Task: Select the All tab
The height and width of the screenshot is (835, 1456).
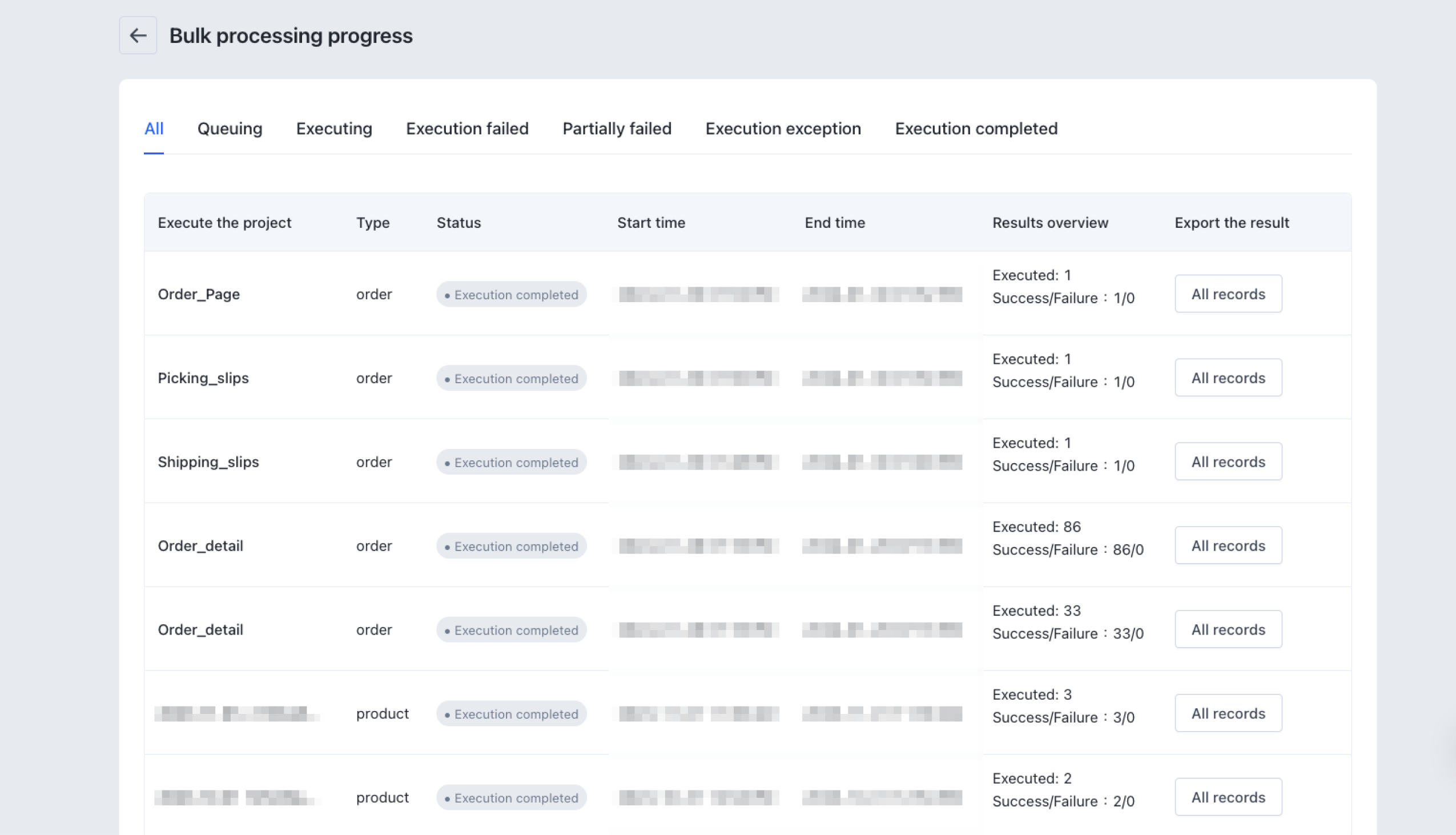Action: (x=154, y=129)
